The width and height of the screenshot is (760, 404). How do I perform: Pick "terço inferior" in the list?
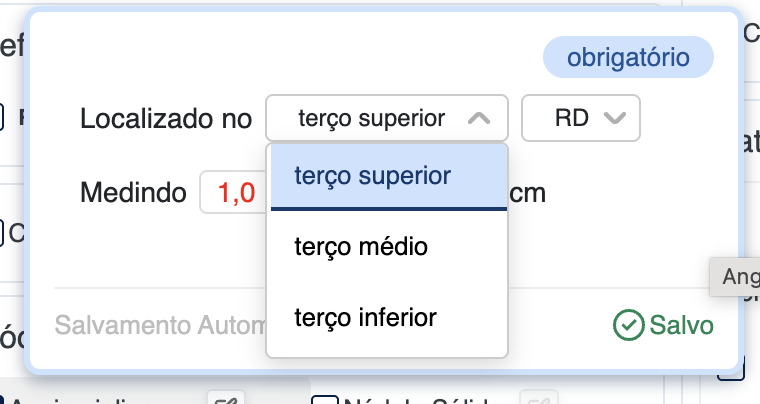(x=365, y=318)
